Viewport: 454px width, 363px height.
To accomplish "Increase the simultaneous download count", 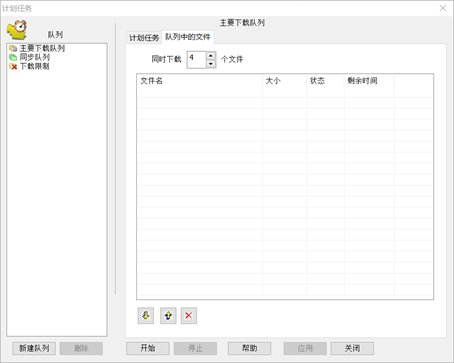I will (x=211, y=56).
